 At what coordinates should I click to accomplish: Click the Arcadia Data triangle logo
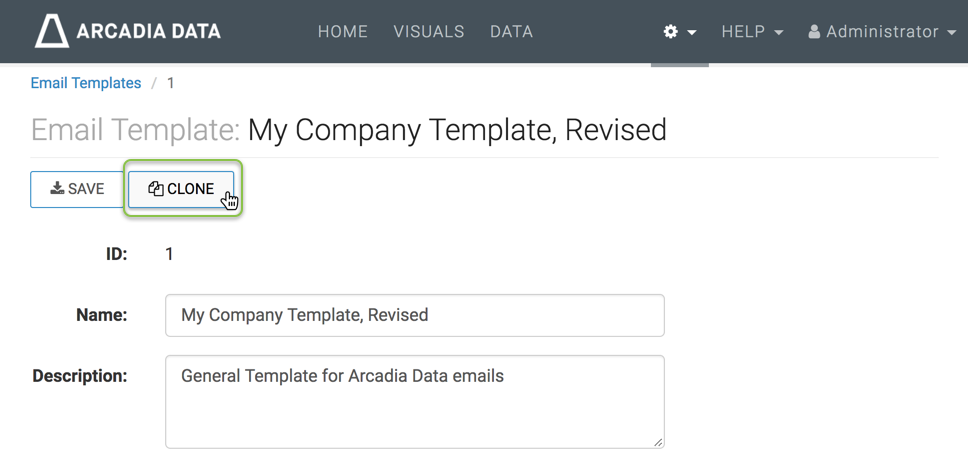tap(52, 32)
